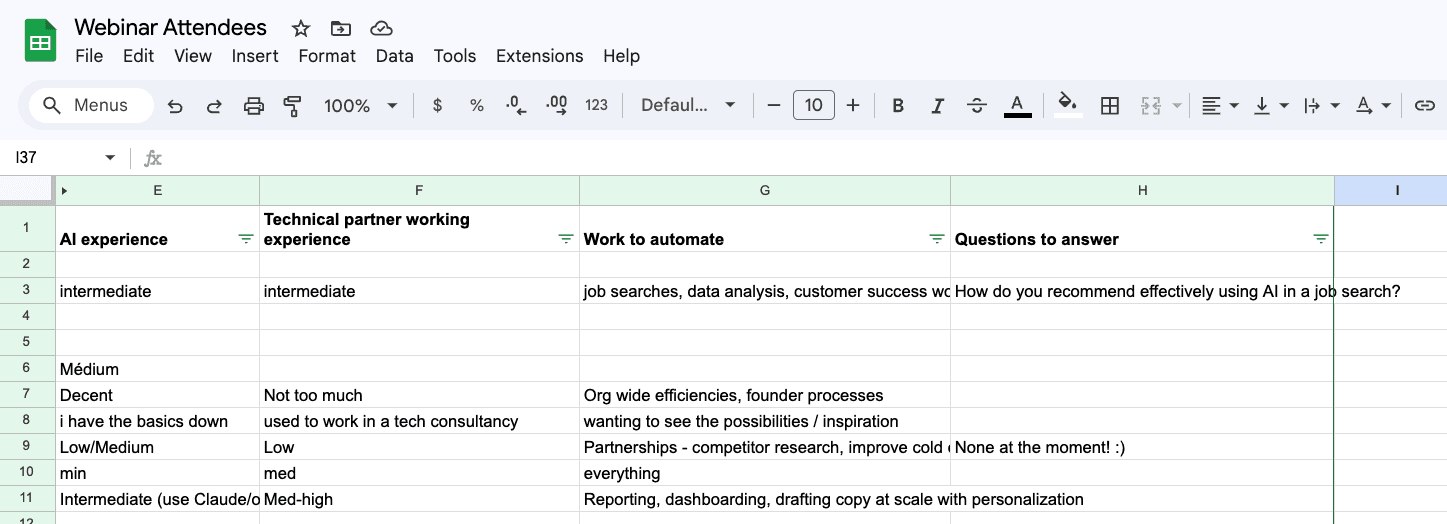Click the Name box showing I37
This screenshot has height=524, width=1447.
pyautogui.click(x=55, y=158)
